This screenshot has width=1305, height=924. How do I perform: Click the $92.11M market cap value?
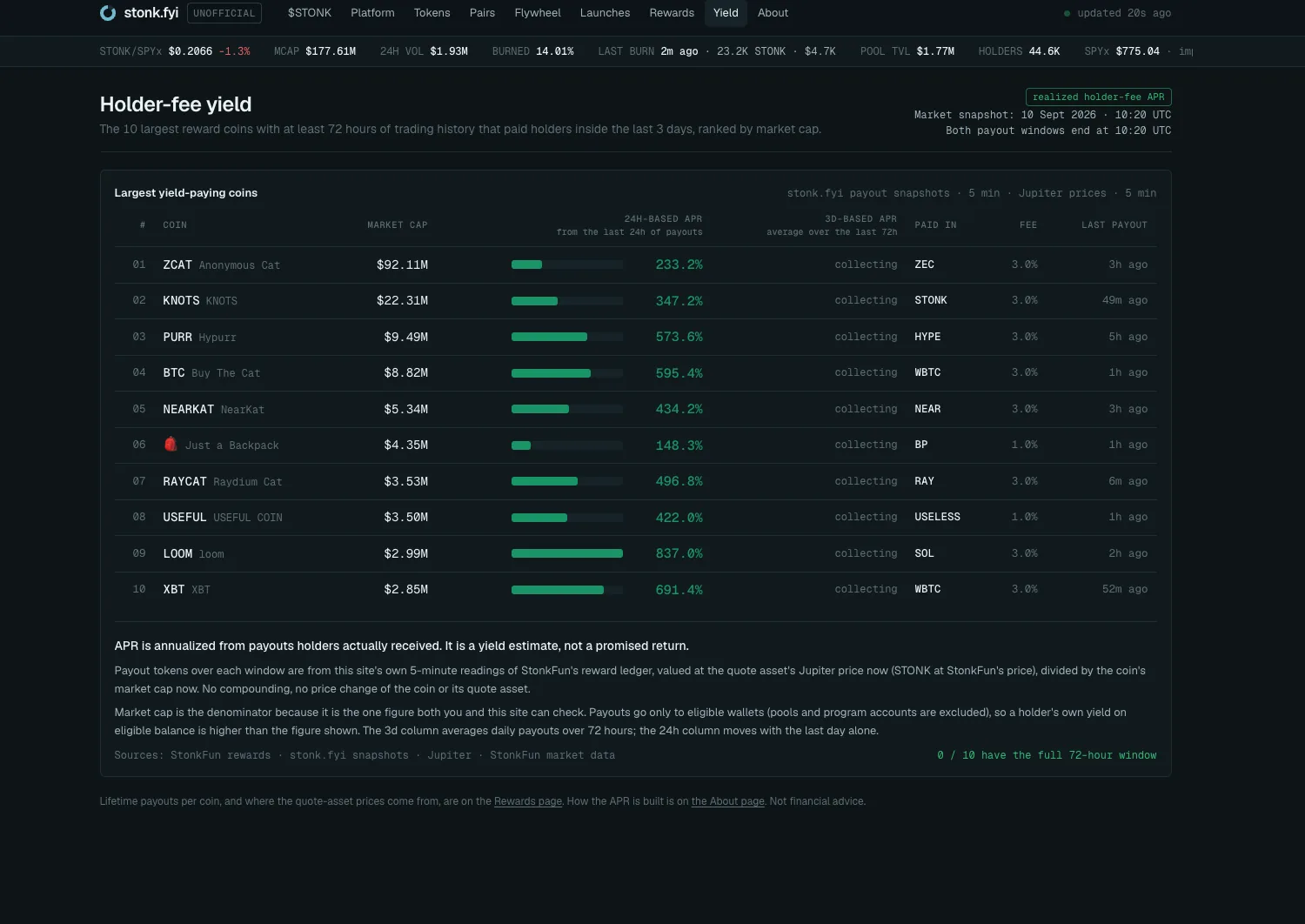tap(402, 264)
